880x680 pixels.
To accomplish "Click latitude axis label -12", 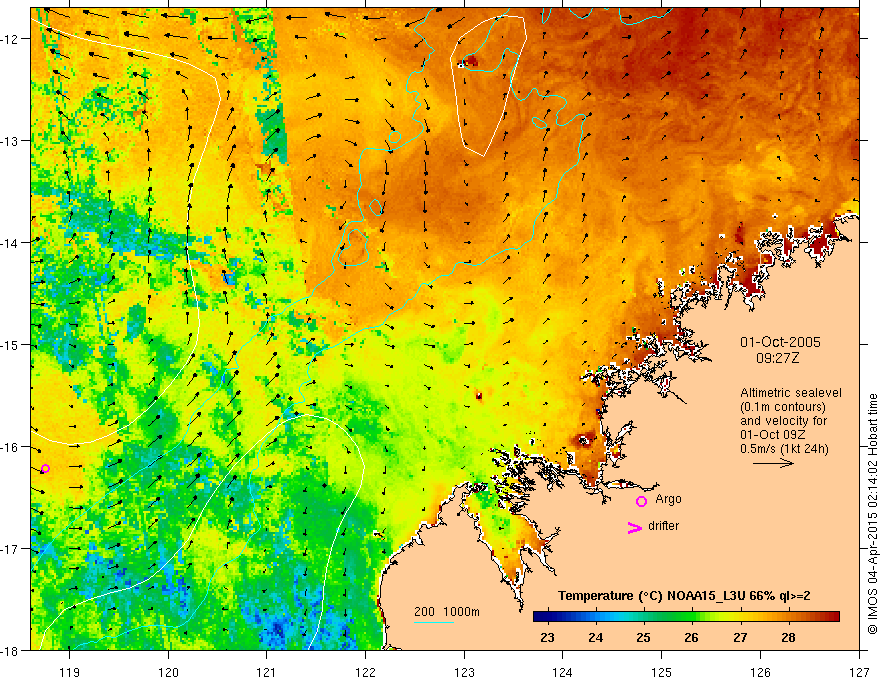I will point(12,39).
